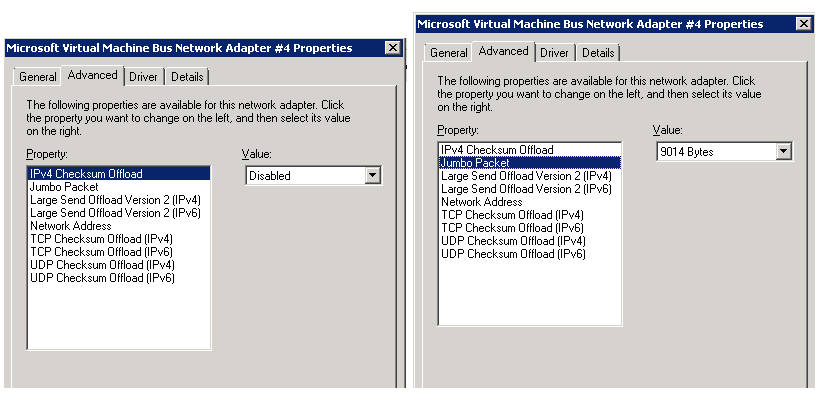This screenshot has height=395, width=818.
Task: Select TCP Checksum Offload (IPv6) in right window
Action: 530,228
